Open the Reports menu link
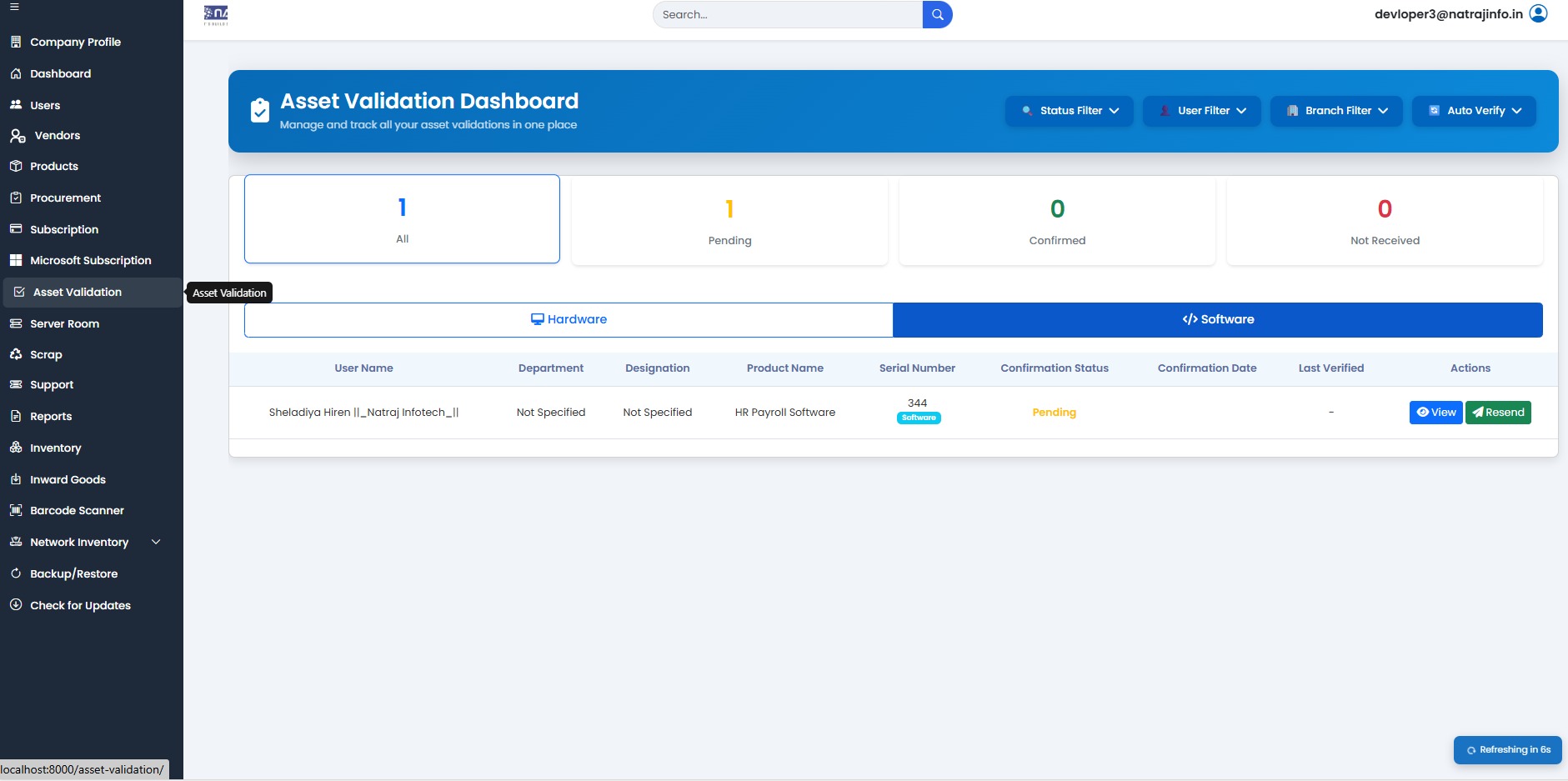The image size is (1568, 781). tap(51, 416)
